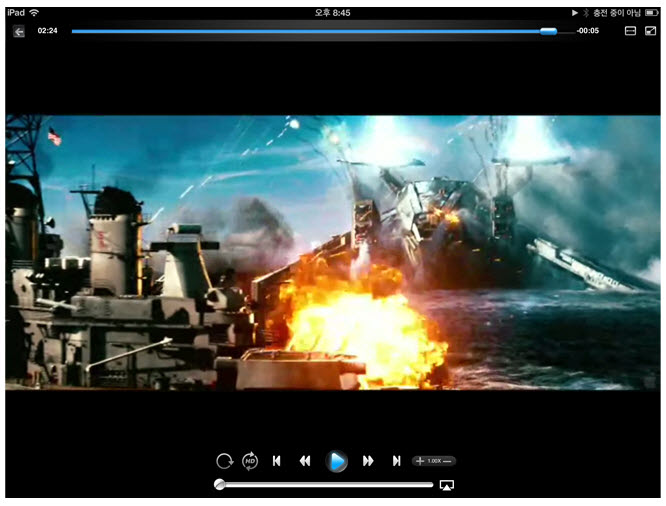Go back using the arrow button
This screenshot has width=666, height=506.
click(19, 31)
